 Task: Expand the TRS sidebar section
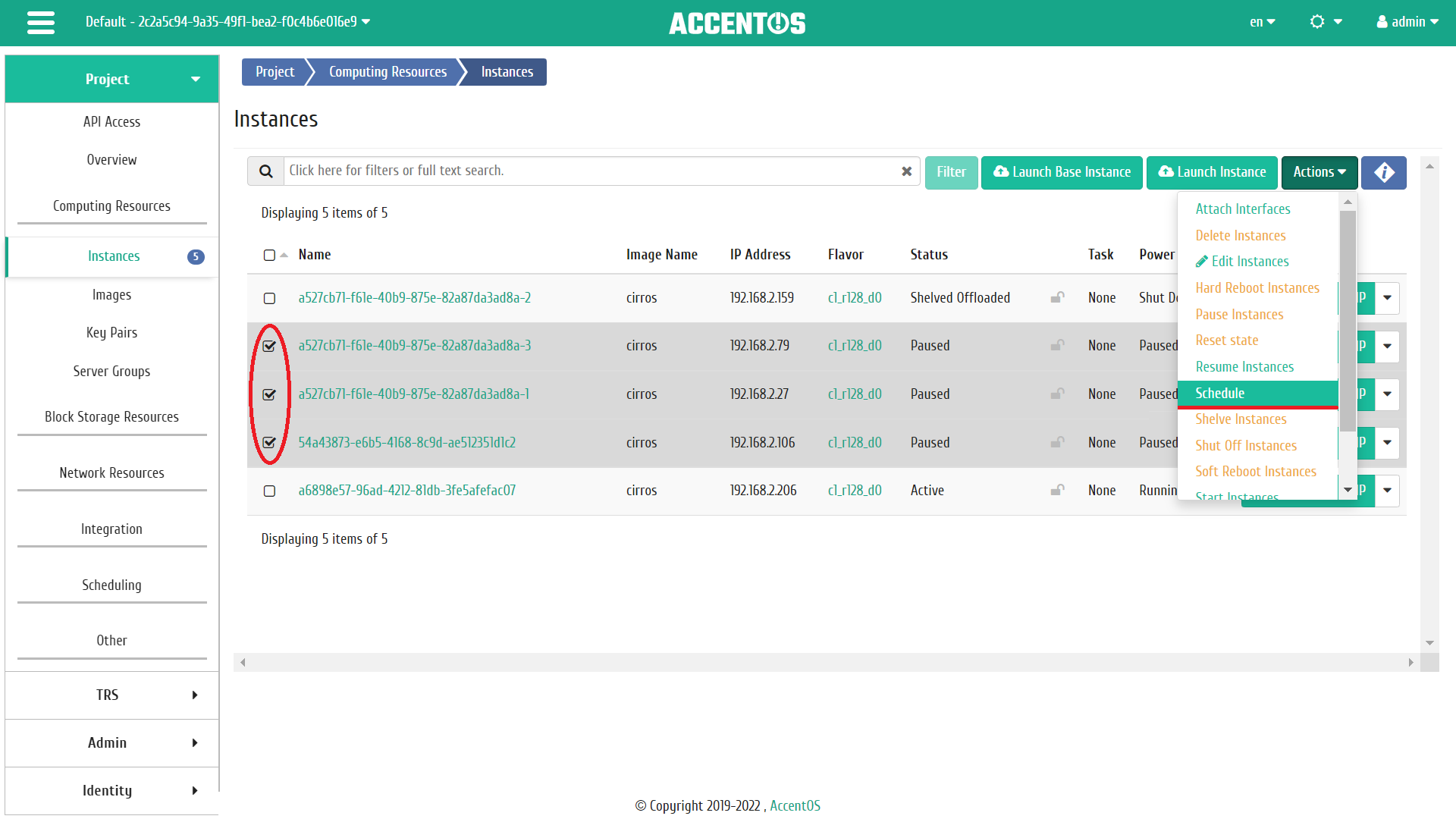(x=112, y=695)
